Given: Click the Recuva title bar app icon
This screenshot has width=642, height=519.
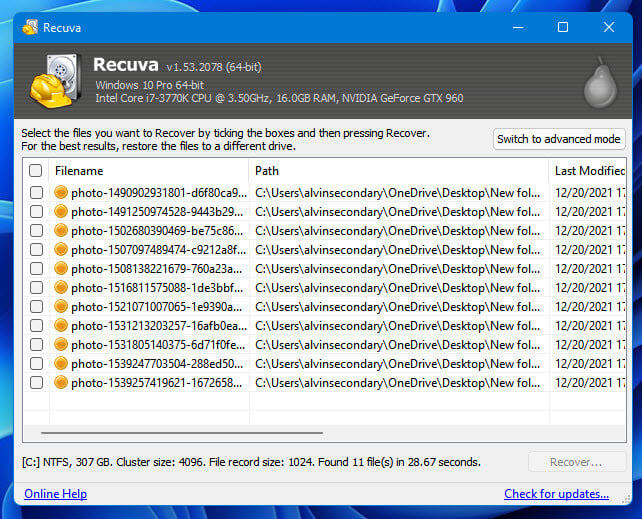Looking at the screenshot, I should pos(30,27).
